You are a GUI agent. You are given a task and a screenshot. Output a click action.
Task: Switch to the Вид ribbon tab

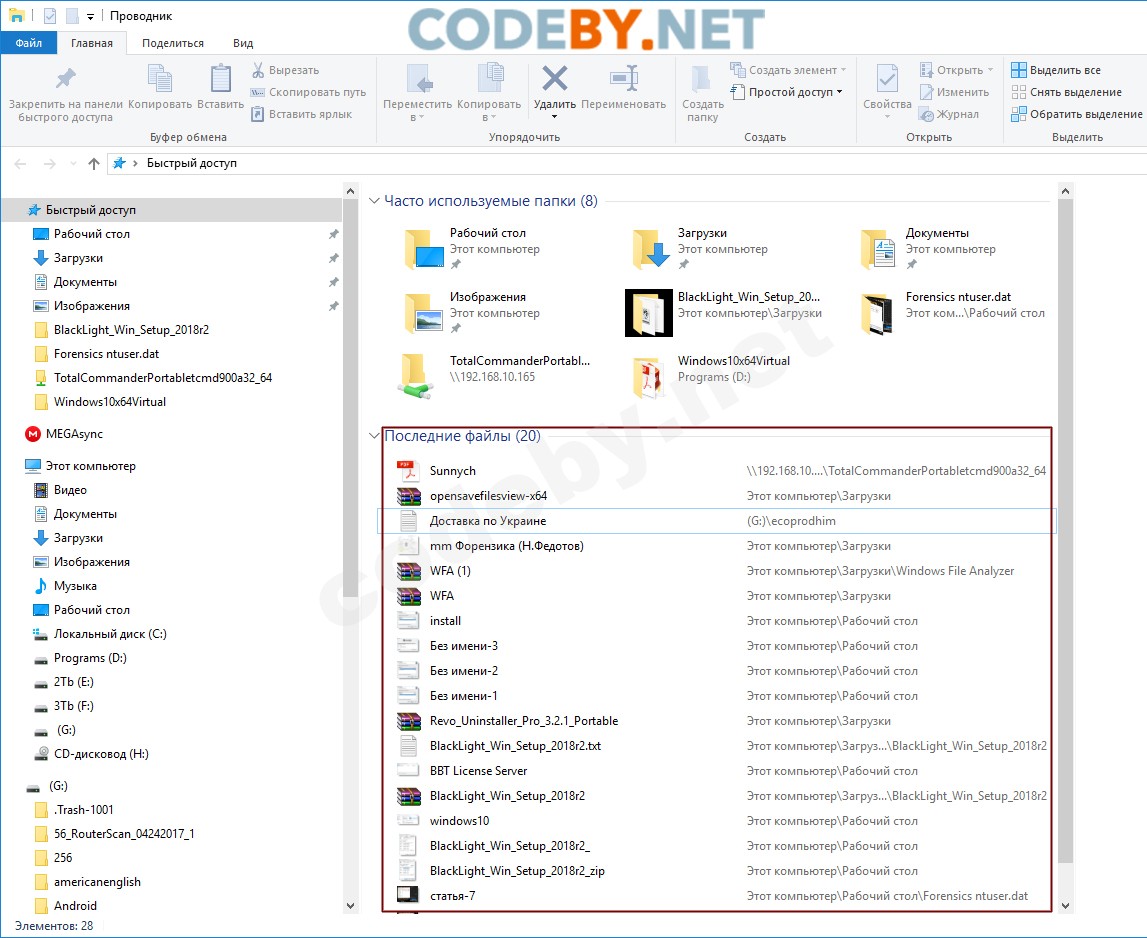[243, 43]
